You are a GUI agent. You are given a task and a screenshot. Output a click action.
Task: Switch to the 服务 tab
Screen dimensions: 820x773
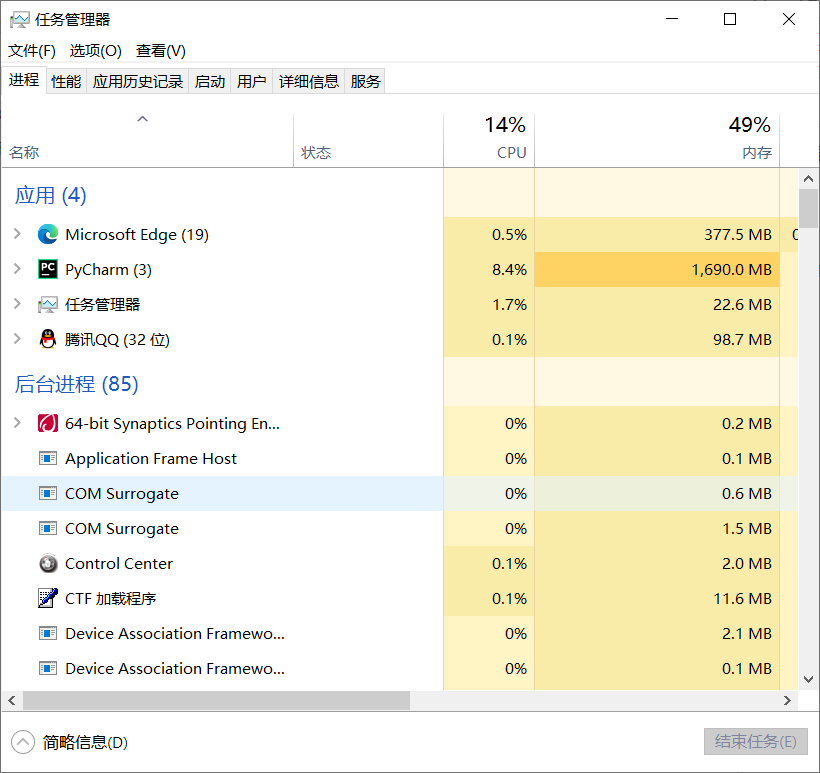coord(365,81)
